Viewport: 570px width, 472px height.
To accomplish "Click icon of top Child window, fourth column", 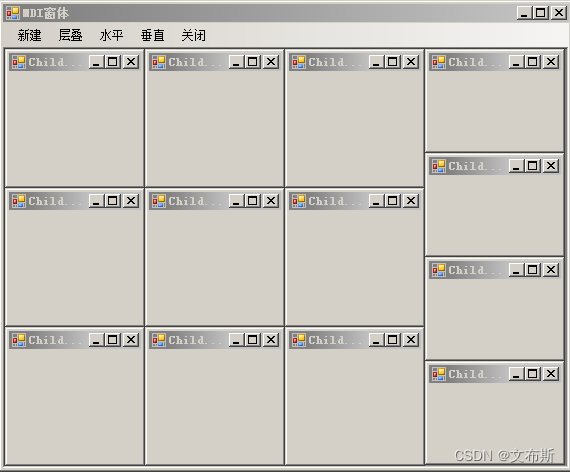I will (x=438, y=62).
